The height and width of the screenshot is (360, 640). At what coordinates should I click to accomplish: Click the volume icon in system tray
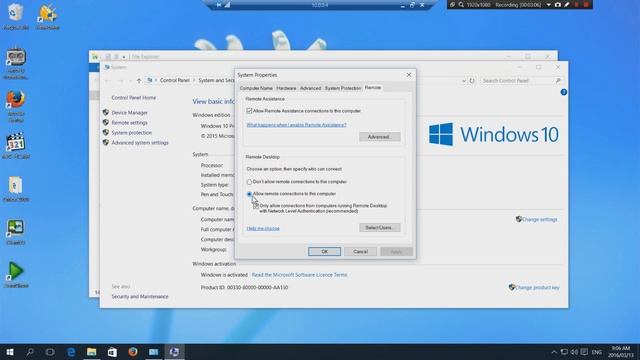pyautogui.click(x=574, y=352)
